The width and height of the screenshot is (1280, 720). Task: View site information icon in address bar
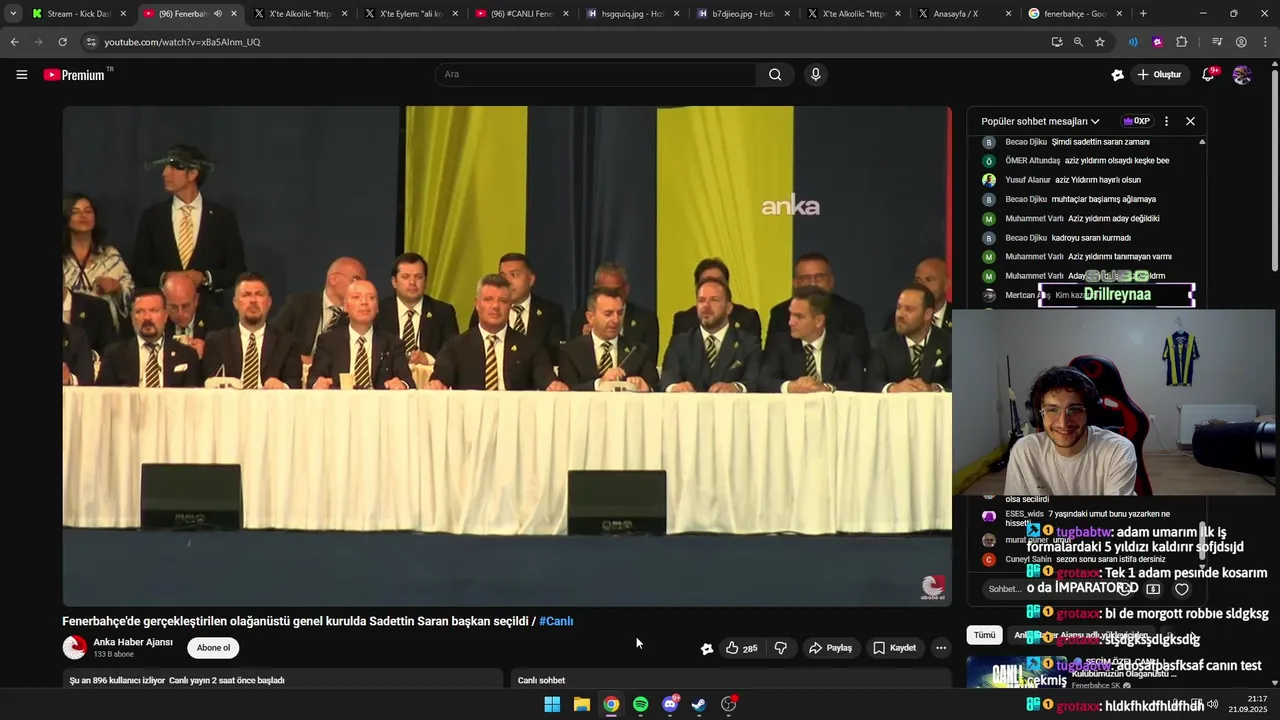coord(91,42)
